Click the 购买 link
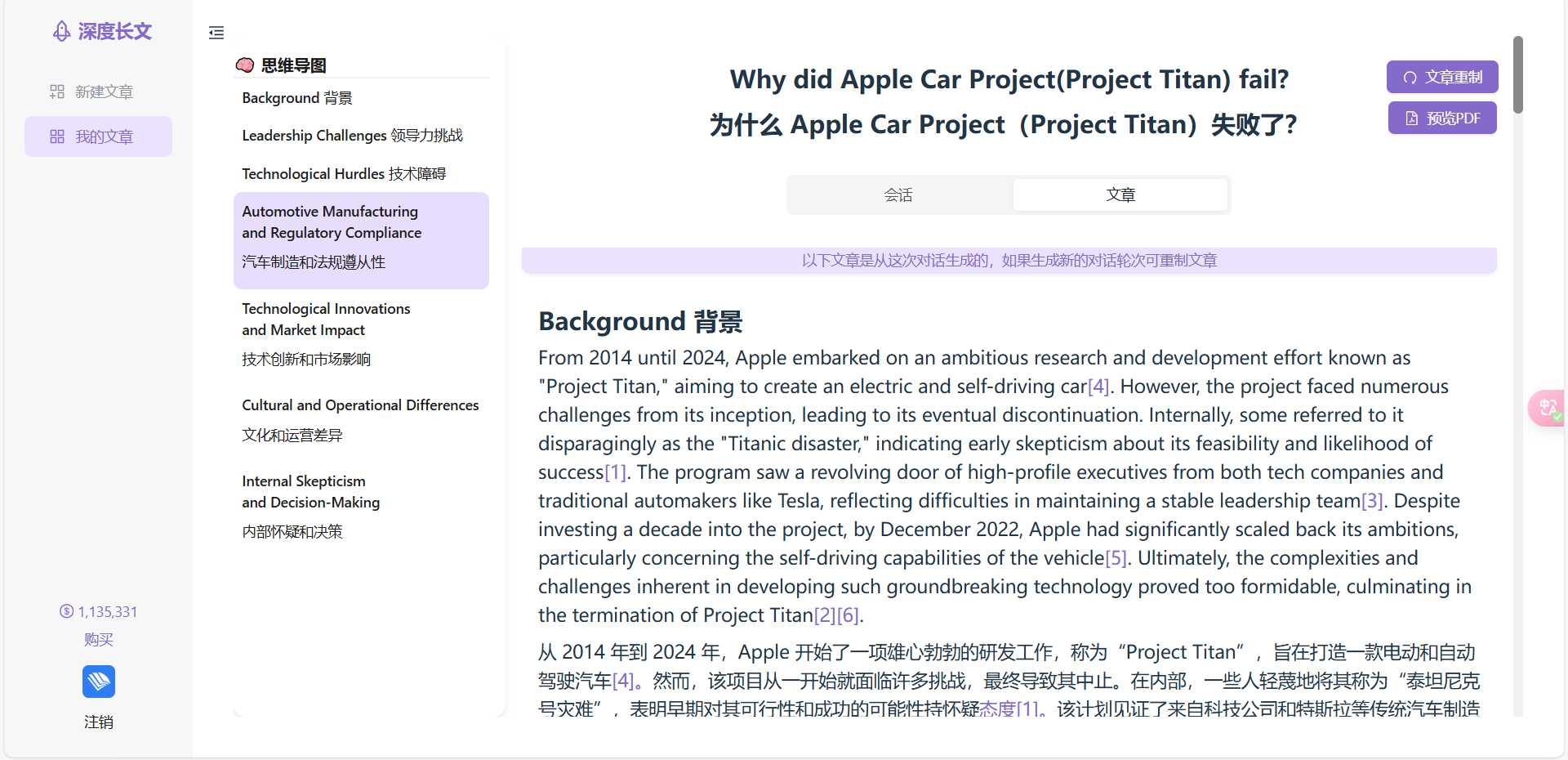 pyautogui.click(x=99, y=639)
